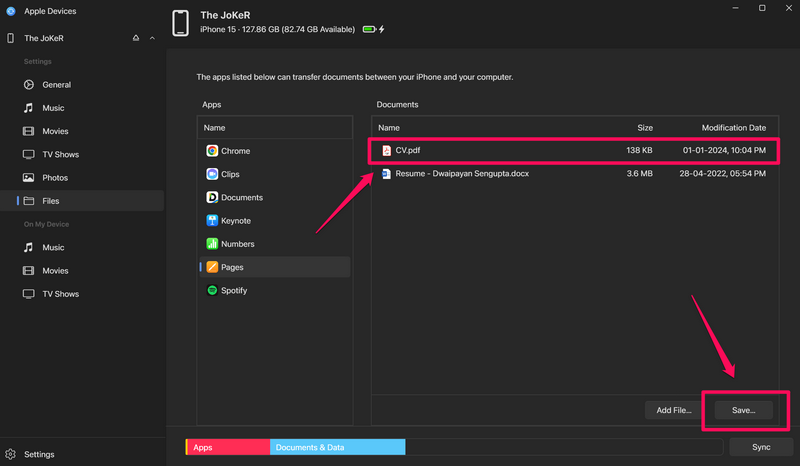Click the Documents app icon
This screenshot has height=466, width=800.
pyautogui.click(x=212, y=198)
